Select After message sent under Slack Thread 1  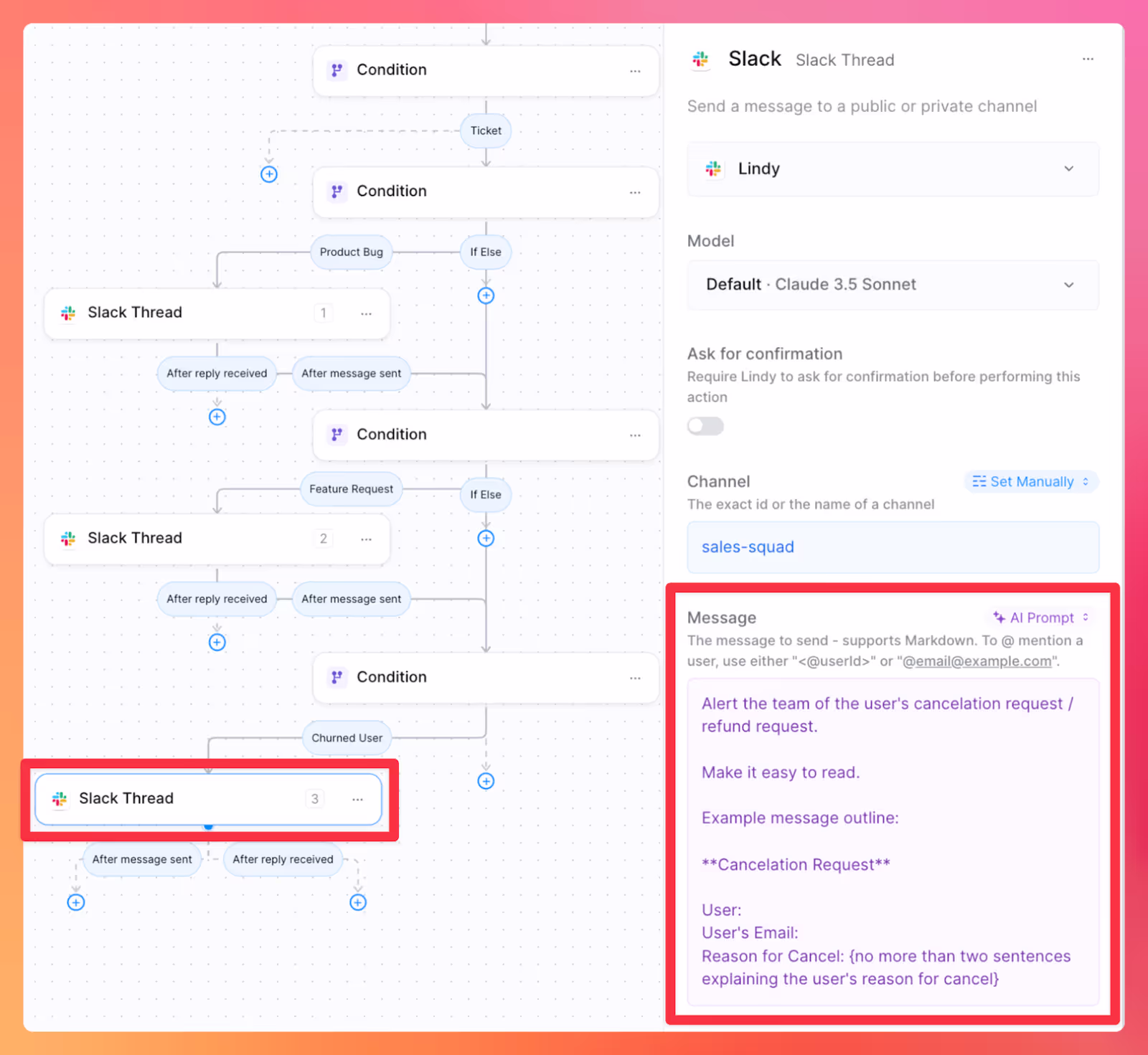352,373
